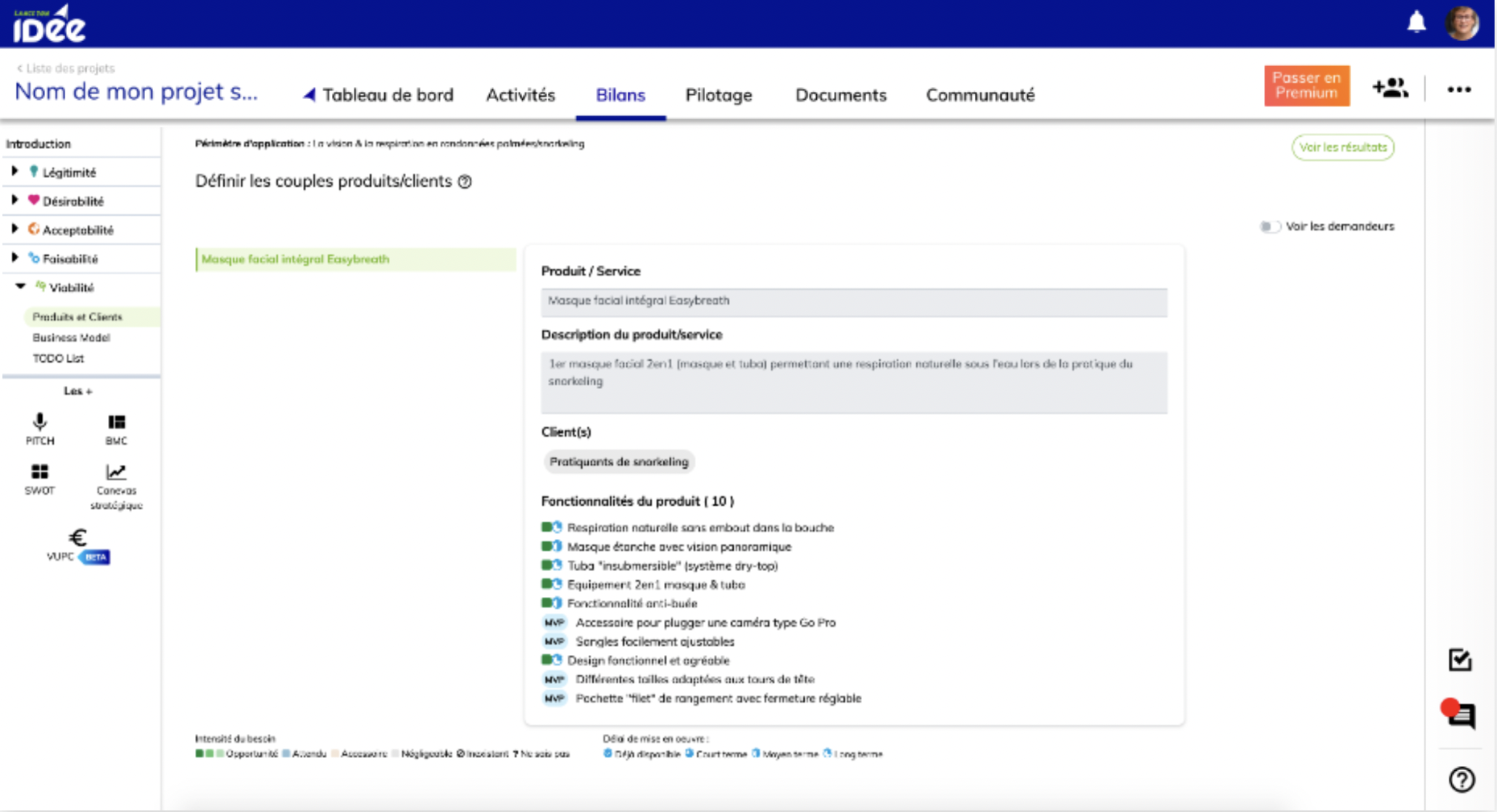Click the Produit / Service name field
The height and width of the screenshot is (812, 1497).
[854, 301]
